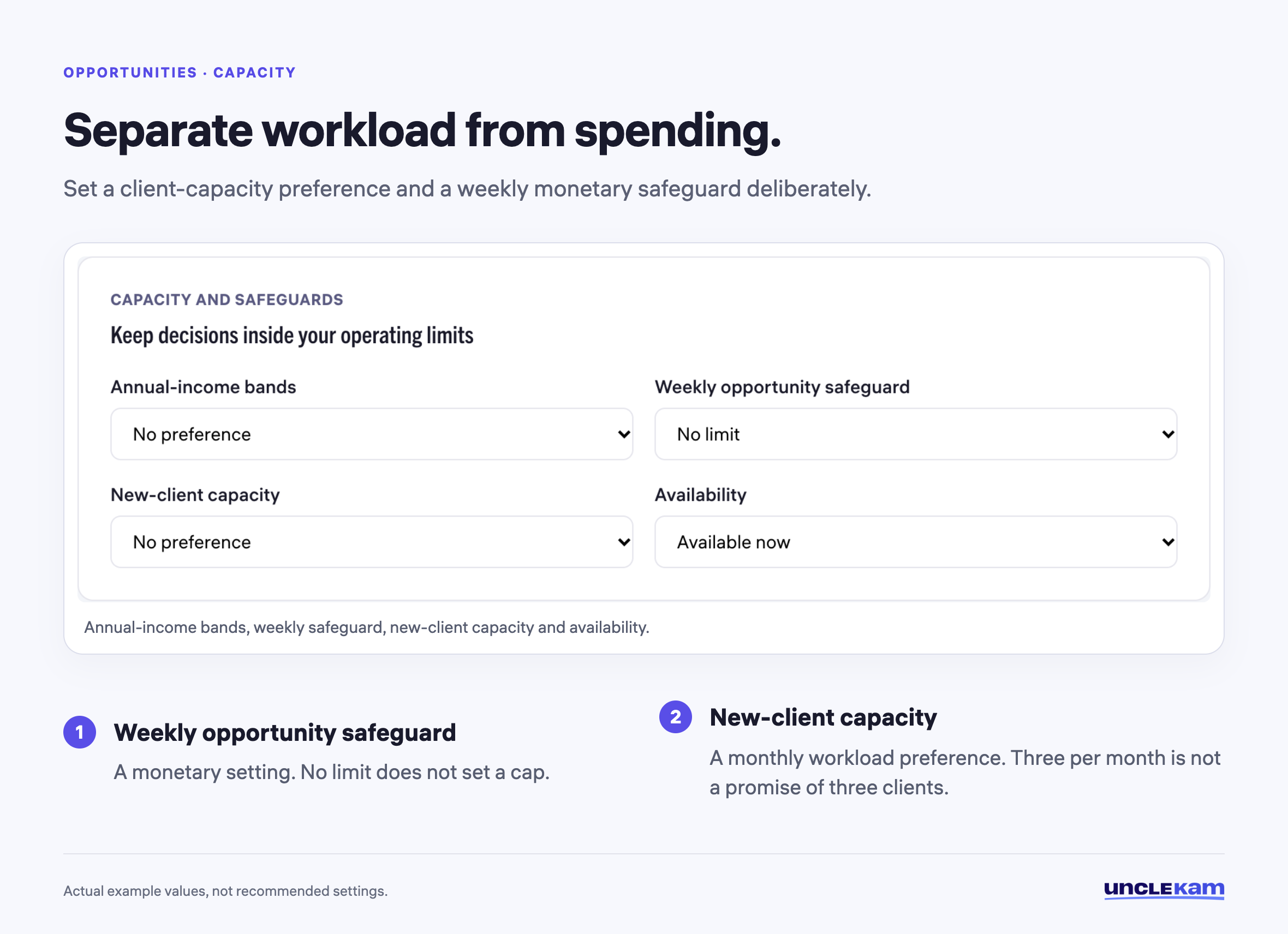Click 'A monetary setting. No limit' description
Screen dimensions: 1288x934
[x=332, y=772]
